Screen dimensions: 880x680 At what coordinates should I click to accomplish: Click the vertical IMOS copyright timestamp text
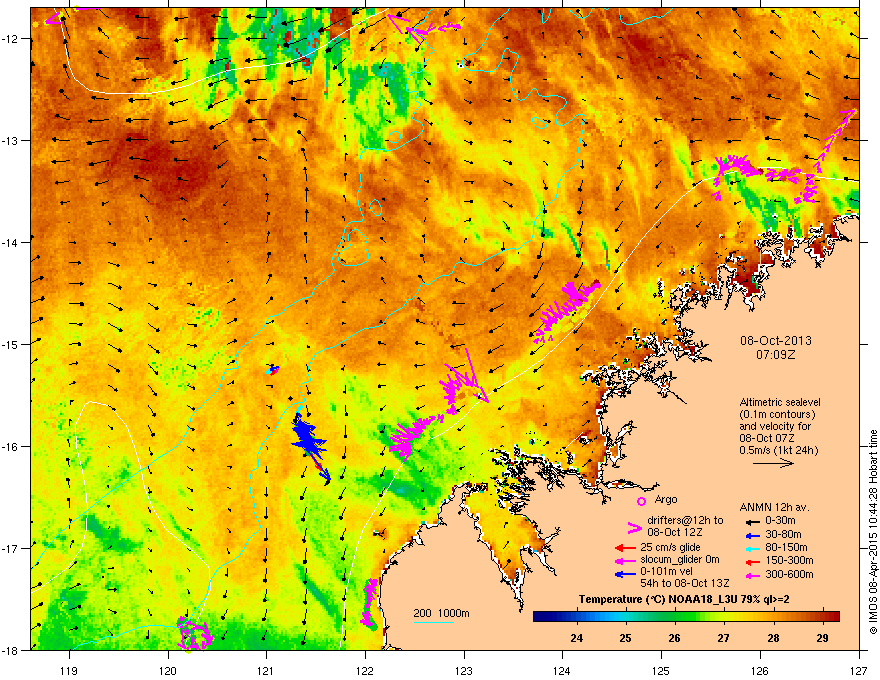(x=873, y=532)
